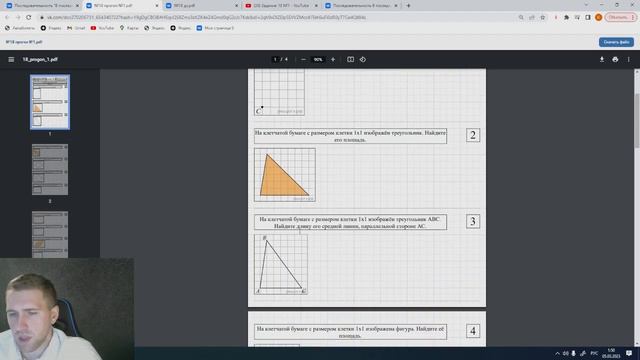The height and width of the screenshot is (360, 640).
Task: Open the browser side panel icon
Action: [588, 18]
